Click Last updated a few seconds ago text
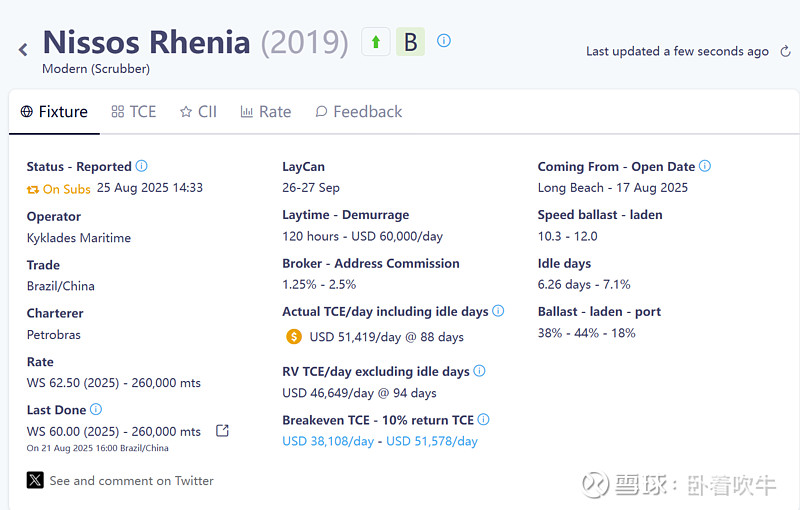The height and width of the screenshot is (510, 800). [x=677, y=51]
